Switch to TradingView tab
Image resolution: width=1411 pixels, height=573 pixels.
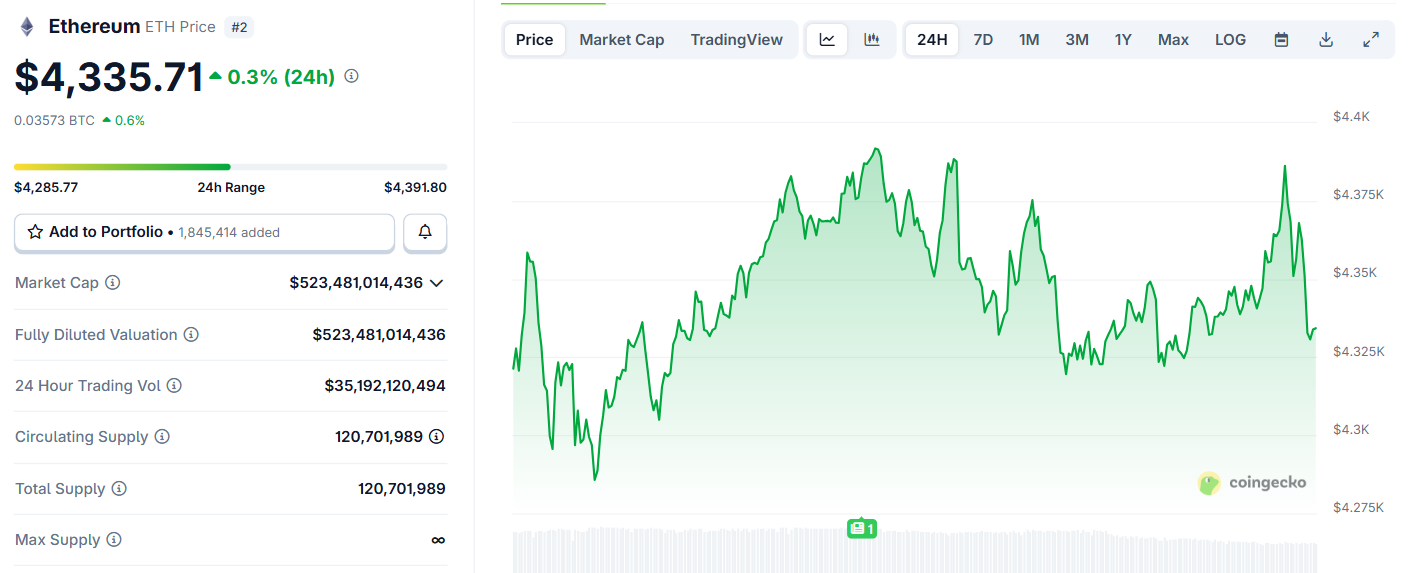click(737, 40)
